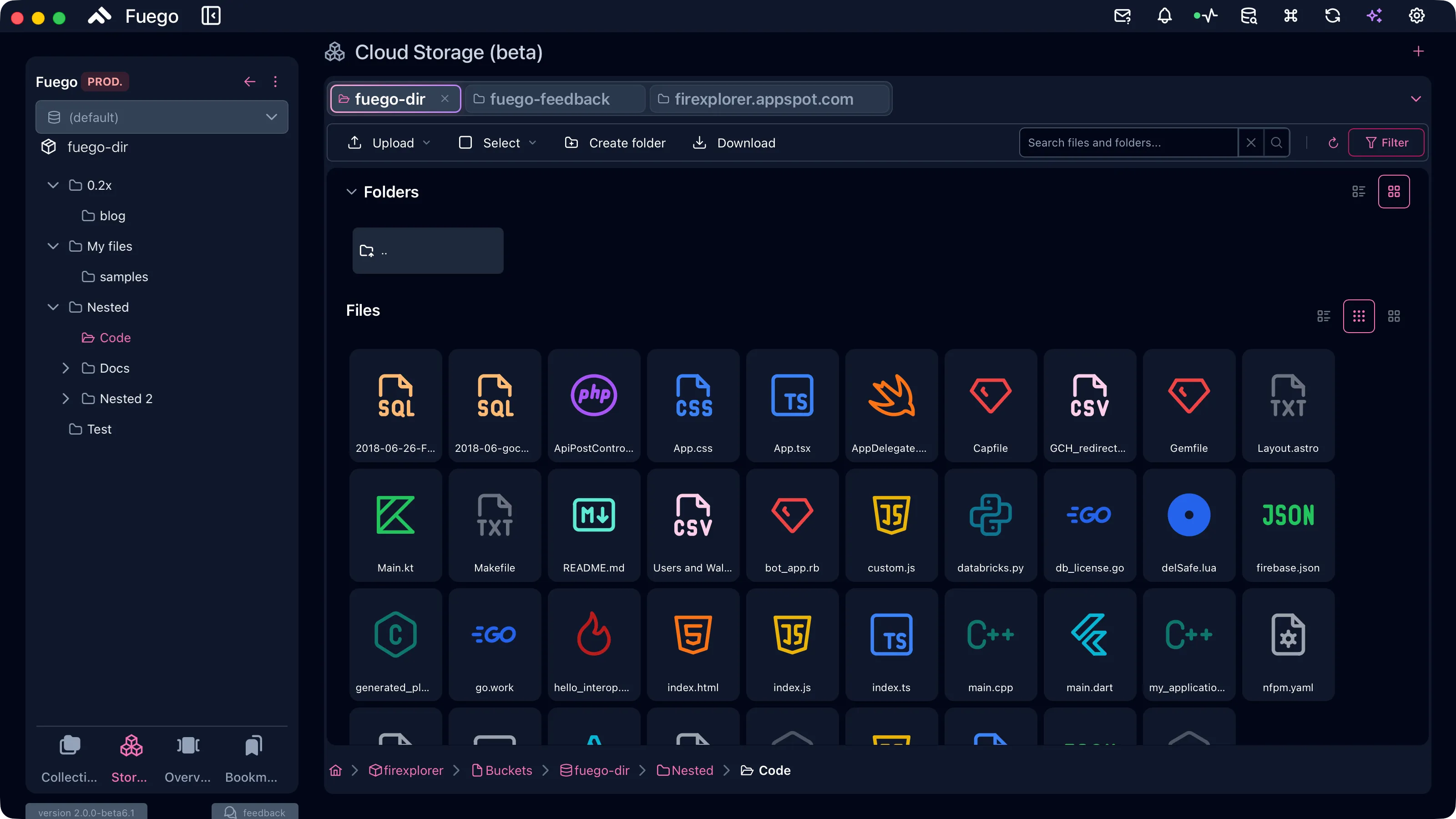Expand the Docs folder in tree
This screenshot has height=819, width=1456.
click(x=66, y=368)
